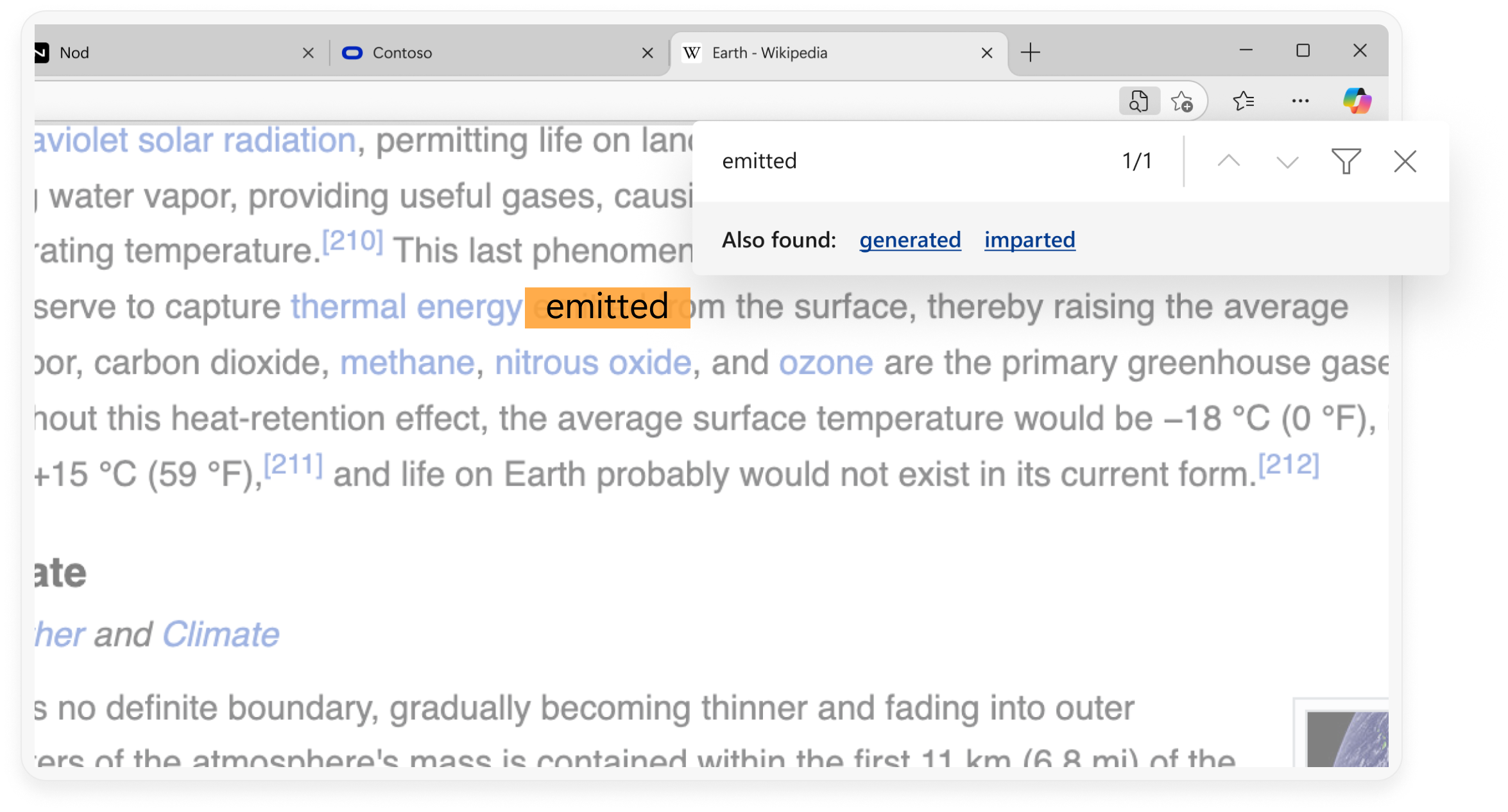Image resolution: width=1508 pixels, height=812 pixels.
Task: Close the Earth - Wikipedia tab
Action: point(987,53)
